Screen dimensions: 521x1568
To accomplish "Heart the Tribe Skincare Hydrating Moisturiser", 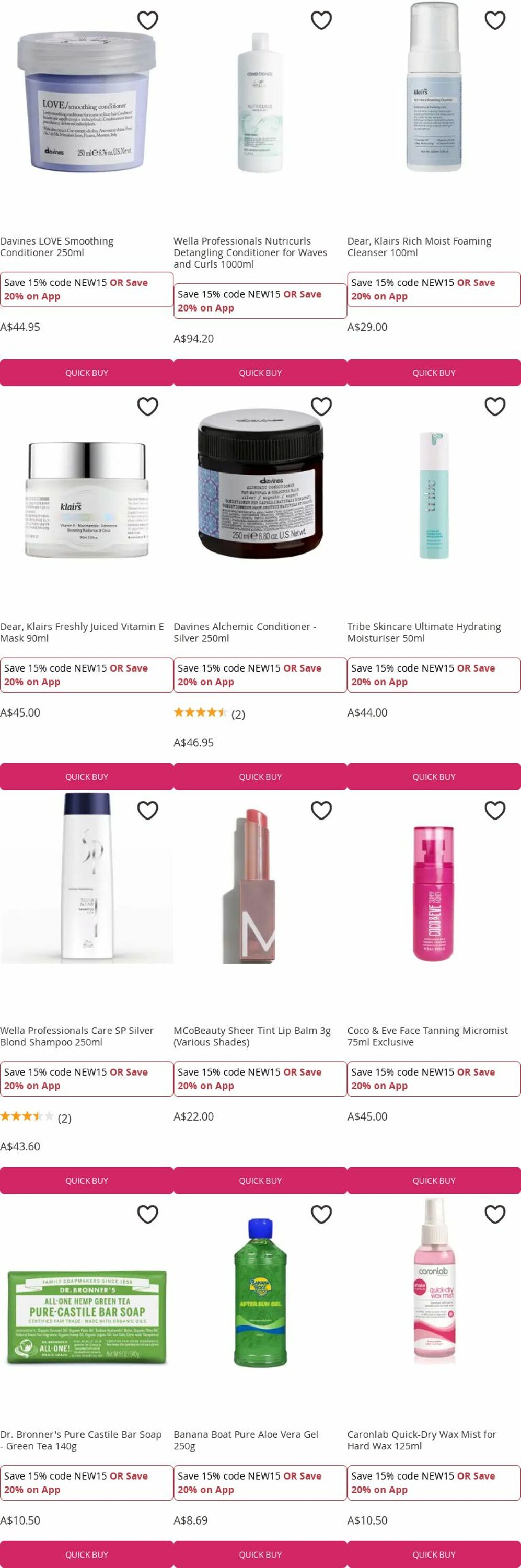I will pyautogui.click(x=495, y=407).
